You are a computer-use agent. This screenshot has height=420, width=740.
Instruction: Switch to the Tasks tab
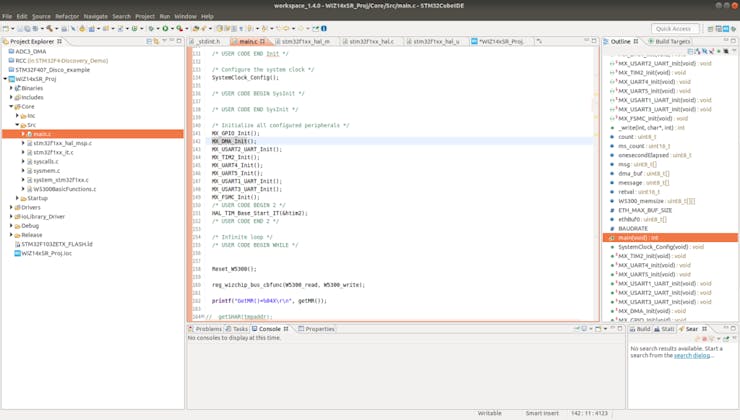(236, 329)
